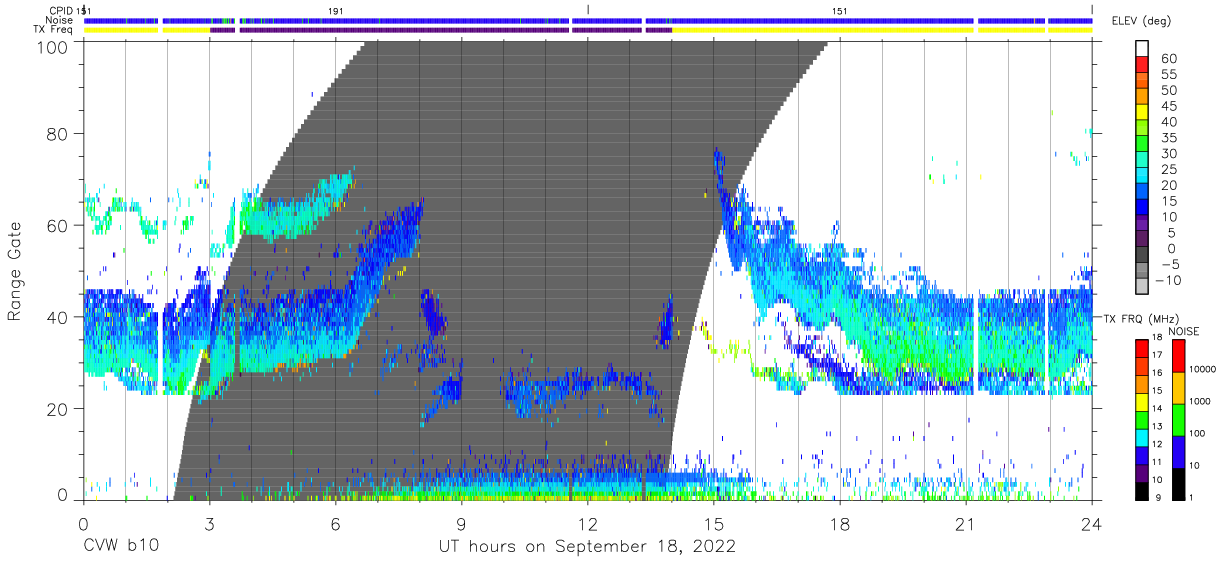Click range gate tick label "100"

click(x=55, y=47)
